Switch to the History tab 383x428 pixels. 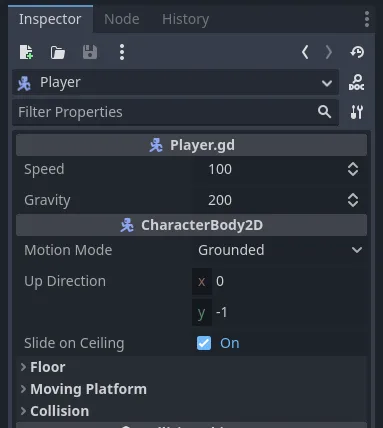coord(185,19)
